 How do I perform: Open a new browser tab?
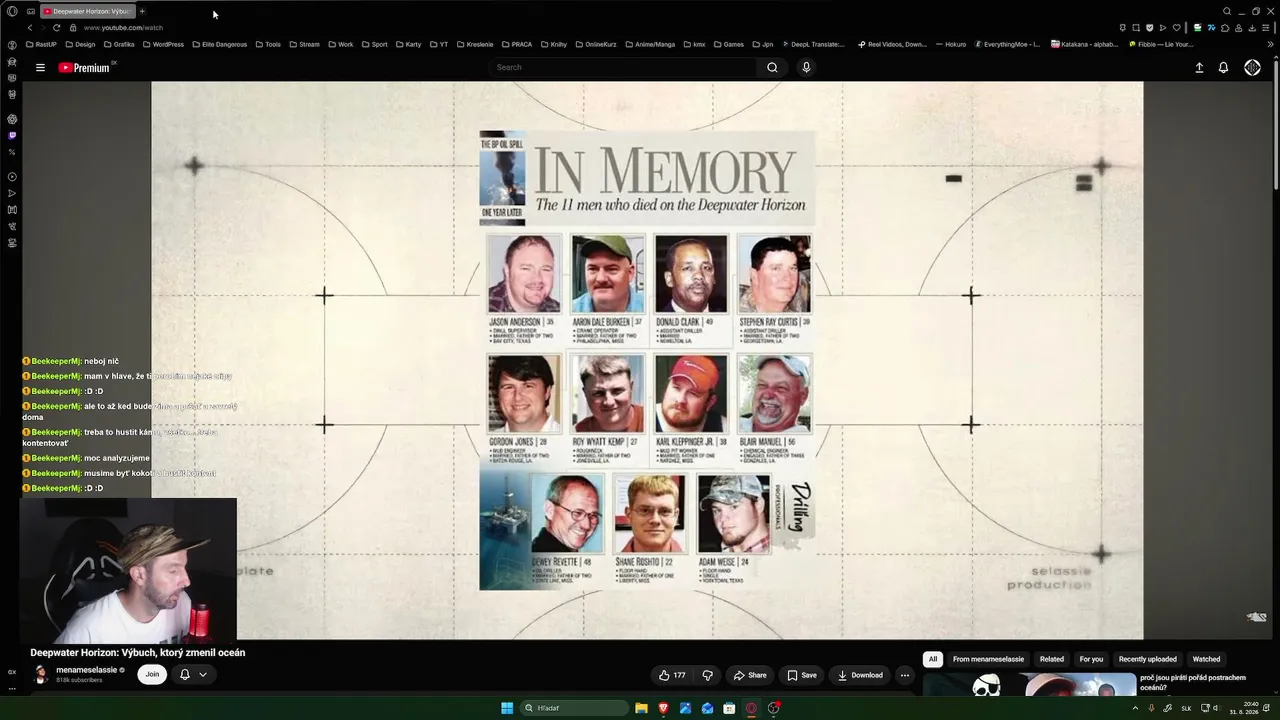(x=142, y=11)
